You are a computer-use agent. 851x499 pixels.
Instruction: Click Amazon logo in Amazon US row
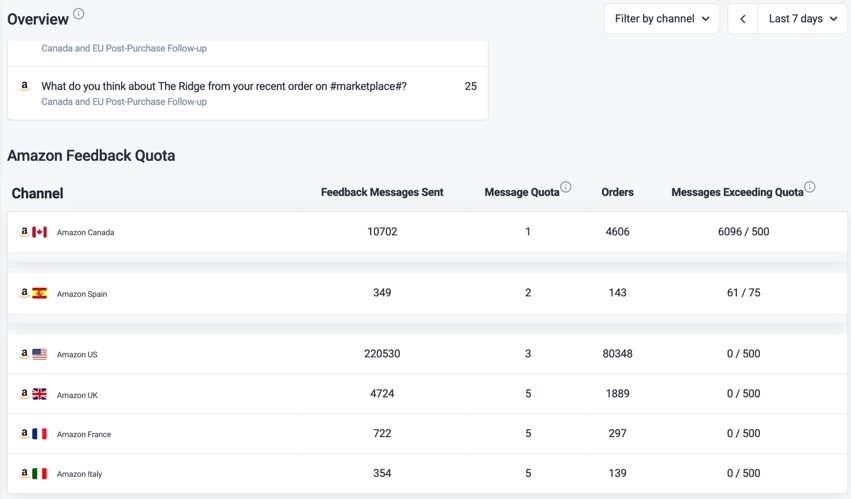[x=24, y=353]
